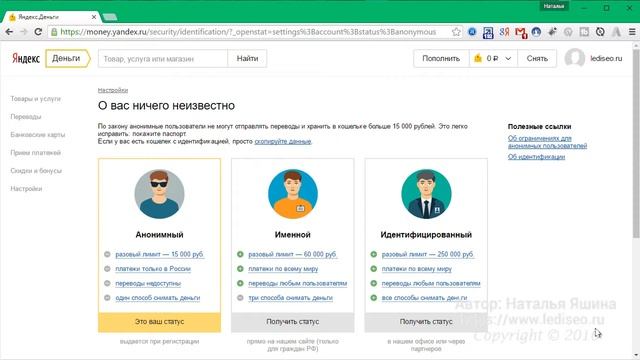
Task: Click the wallet icon beside balance
Action: [478, 58]
